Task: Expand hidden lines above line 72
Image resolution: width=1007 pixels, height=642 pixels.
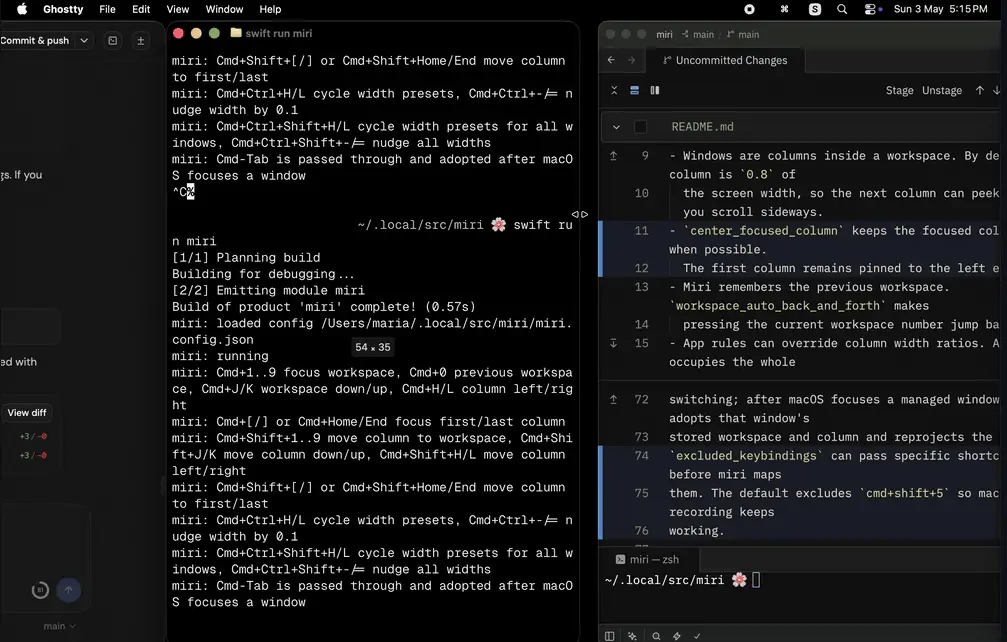Action: (613, 399)
